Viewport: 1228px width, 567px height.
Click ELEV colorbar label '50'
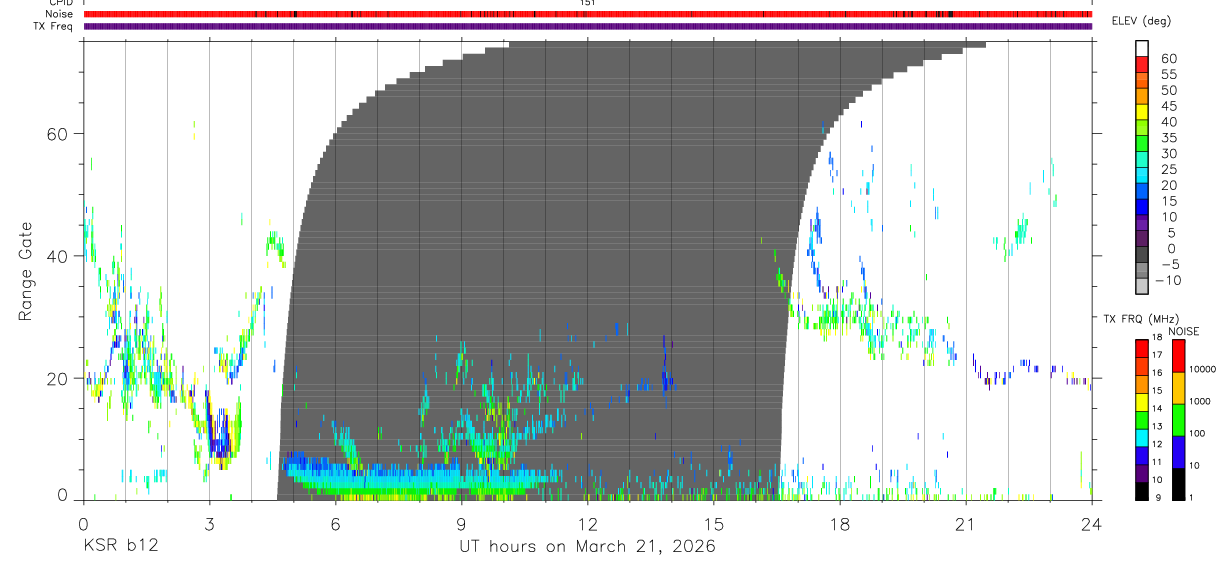1167,91
